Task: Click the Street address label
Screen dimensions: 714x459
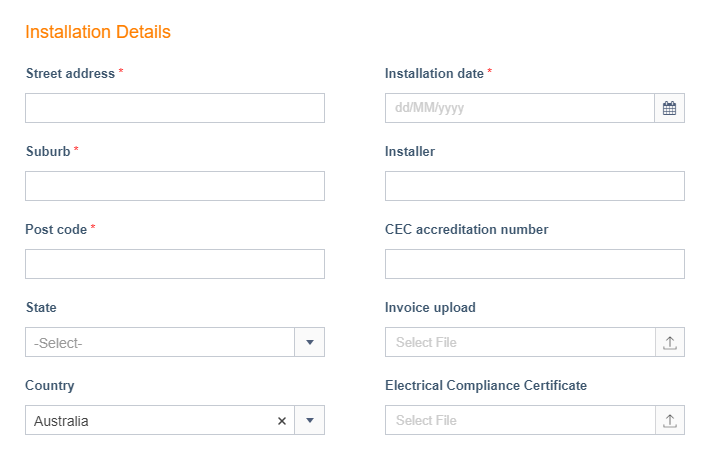Action: [x=70, y=73]
